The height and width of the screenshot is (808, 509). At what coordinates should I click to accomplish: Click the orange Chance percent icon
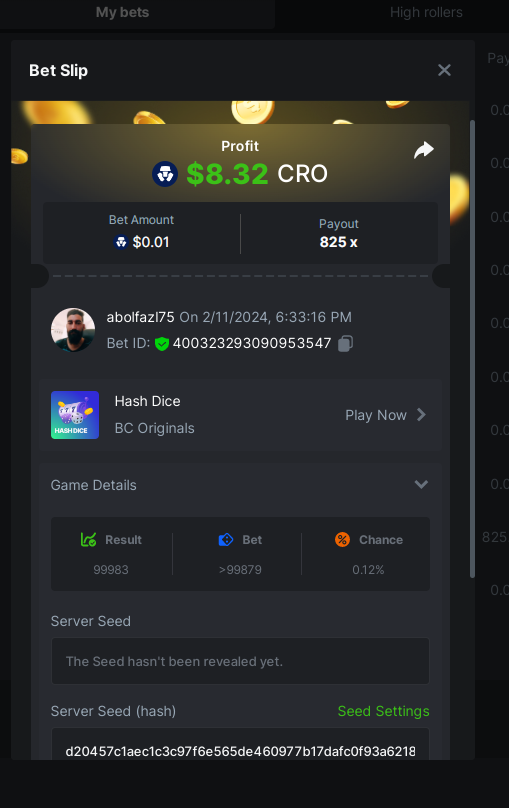(x=342, y=540)
